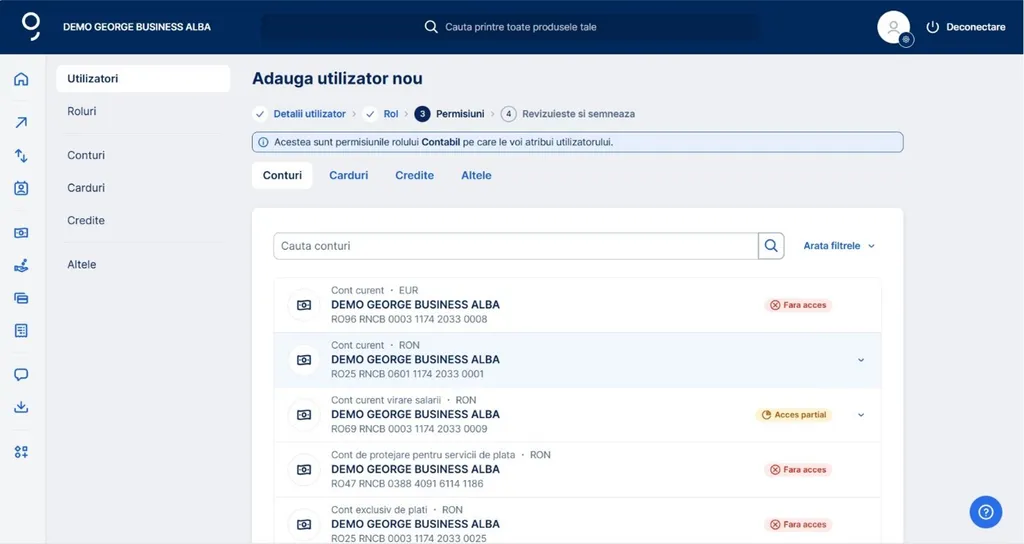Switch to the Credite tab

pyautogui.click(x=414, y=175)
